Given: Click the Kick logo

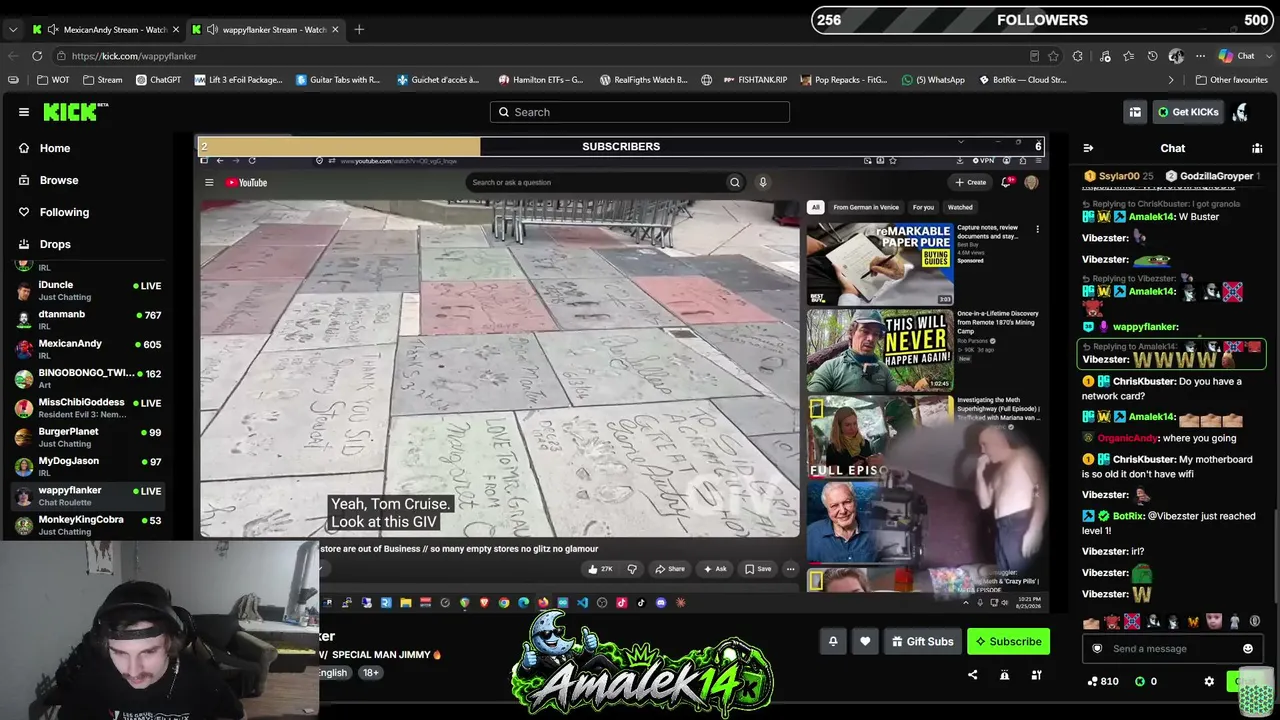Looking at the screenshot, I should coord(75,112).
